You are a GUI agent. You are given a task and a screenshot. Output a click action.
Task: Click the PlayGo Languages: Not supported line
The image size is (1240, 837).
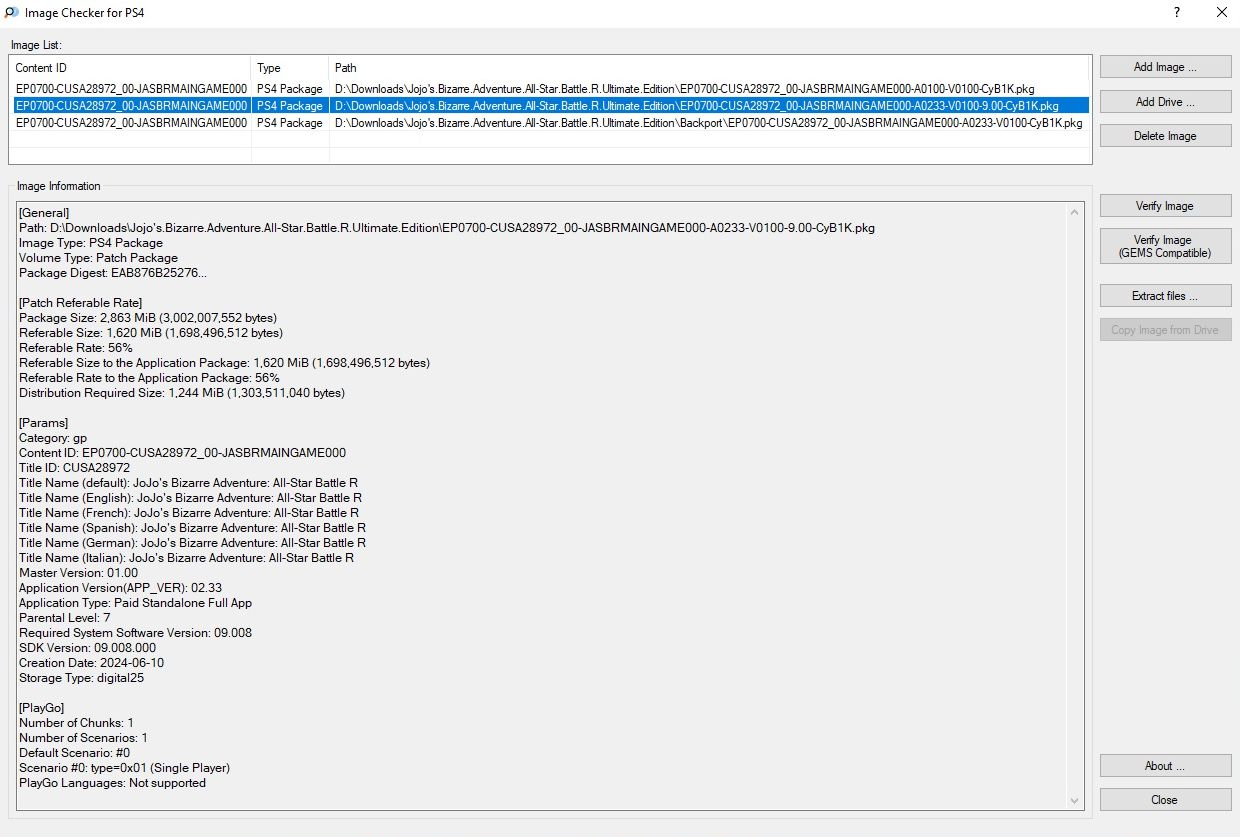pyautogui.click(x=112, y=783)
